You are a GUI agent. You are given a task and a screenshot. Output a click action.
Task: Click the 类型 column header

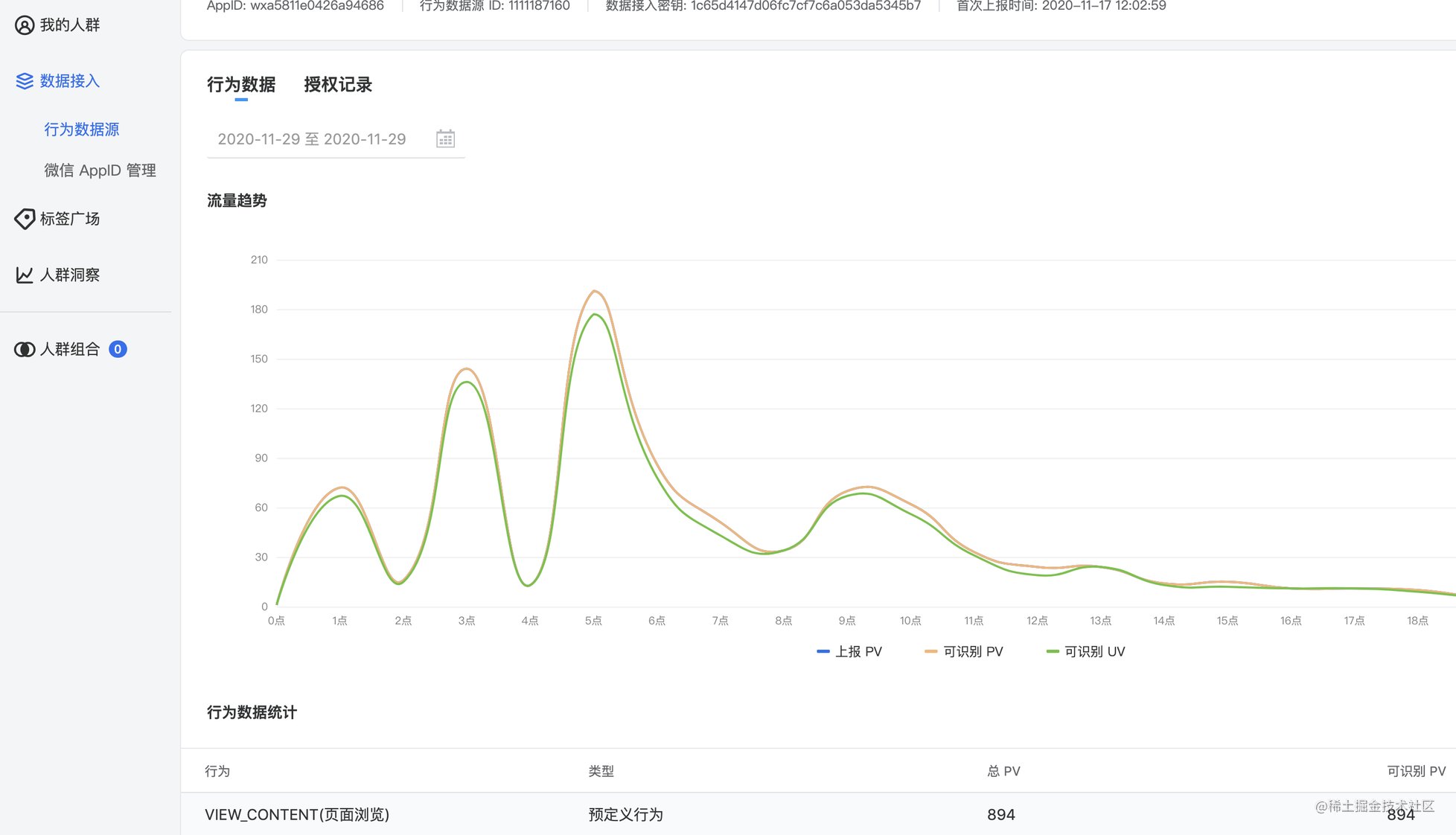coord(601,772)
